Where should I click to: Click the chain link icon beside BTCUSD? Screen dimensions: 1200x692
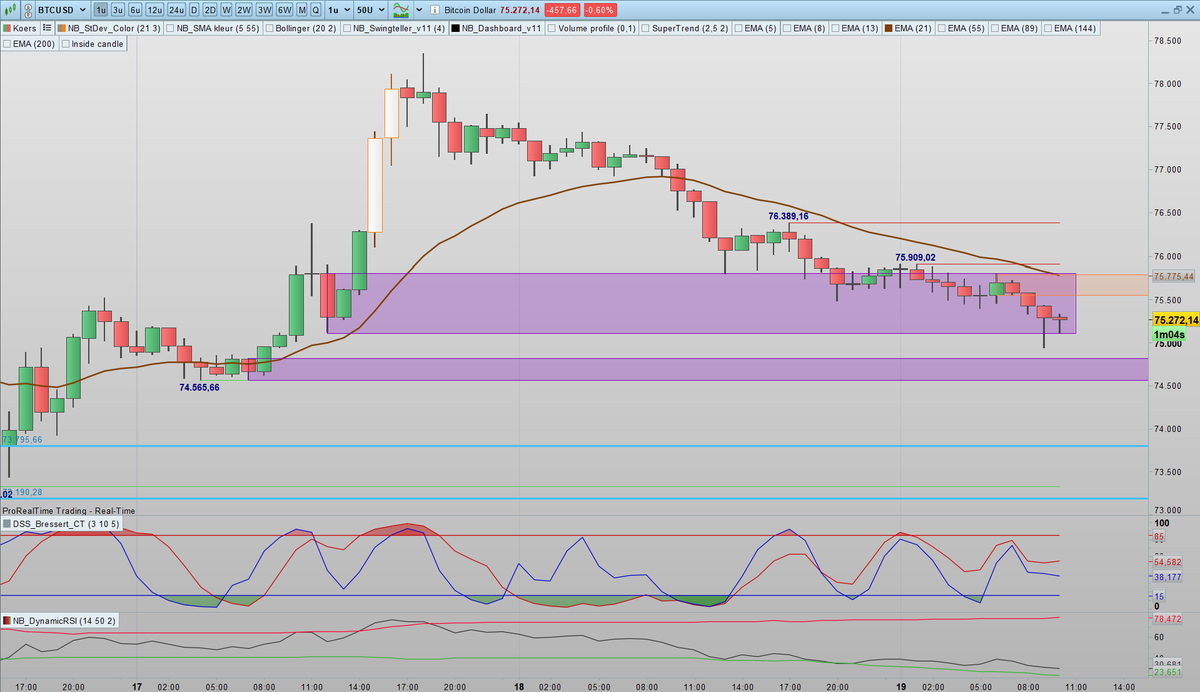click(27, 11)
